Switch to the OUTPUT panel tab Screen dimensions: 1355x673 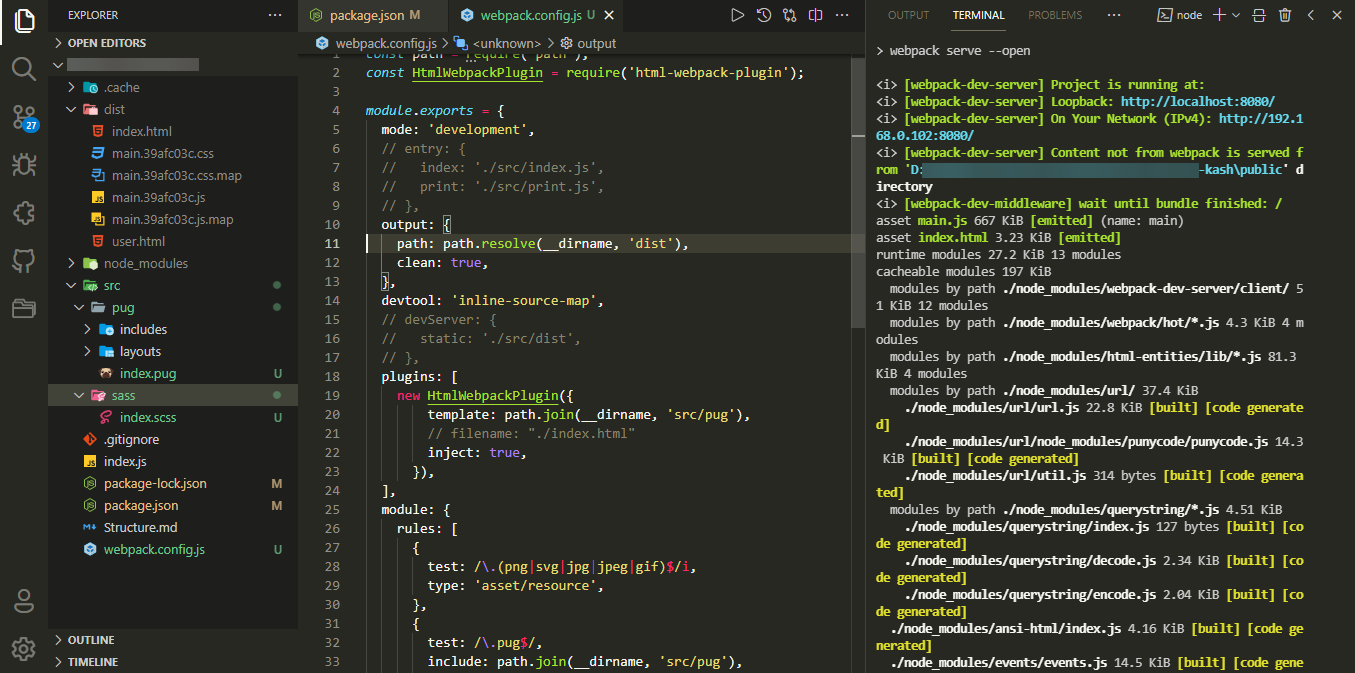908,15
